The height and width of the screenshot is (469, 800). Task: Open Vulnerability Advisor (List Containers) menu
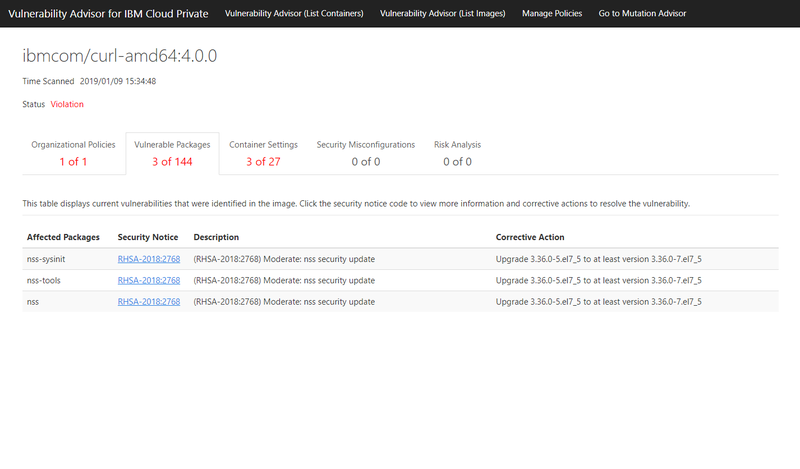(x=294, y=13)
